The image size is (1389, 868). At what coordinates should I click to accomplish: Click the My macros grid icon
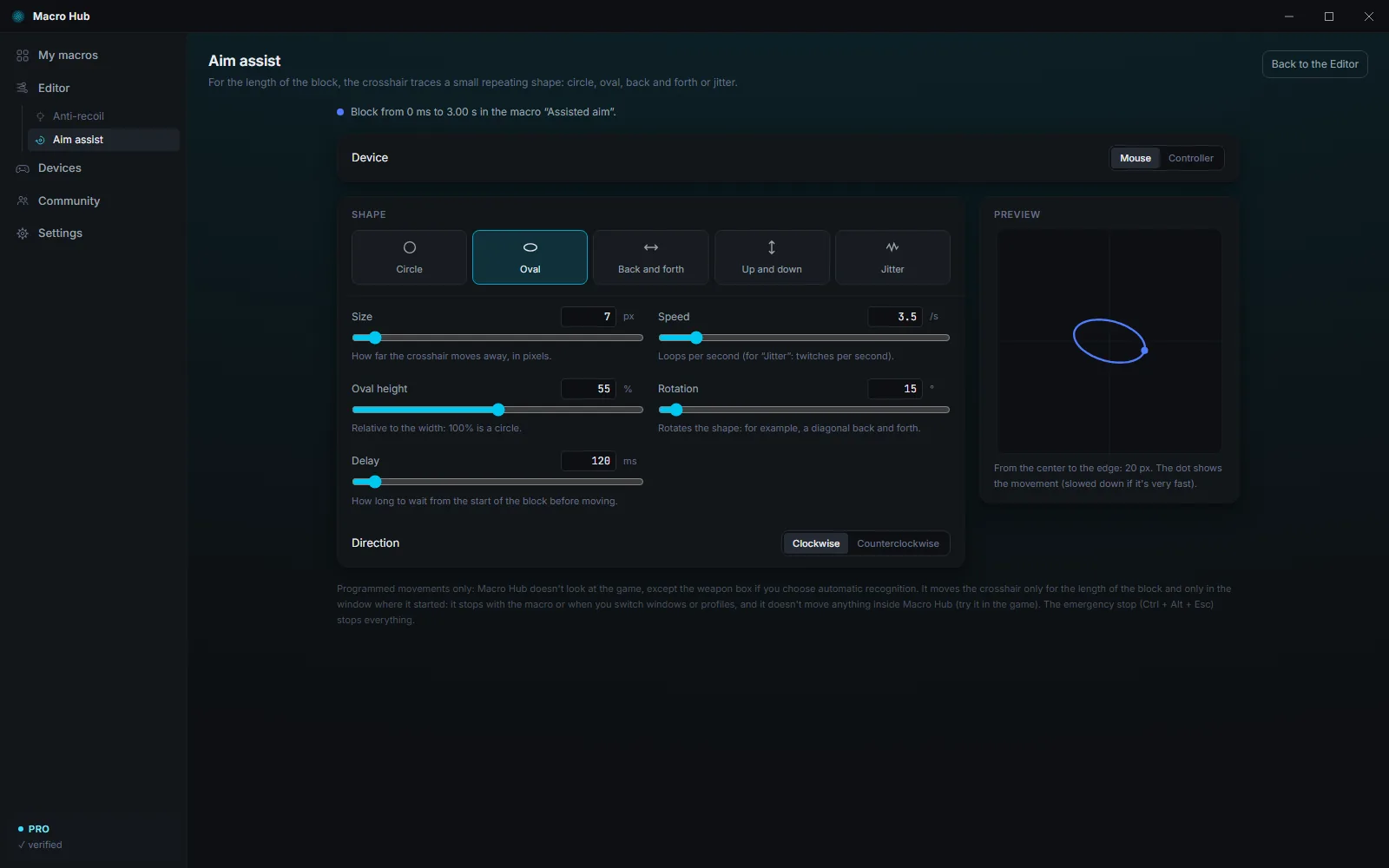pos(23,56)
